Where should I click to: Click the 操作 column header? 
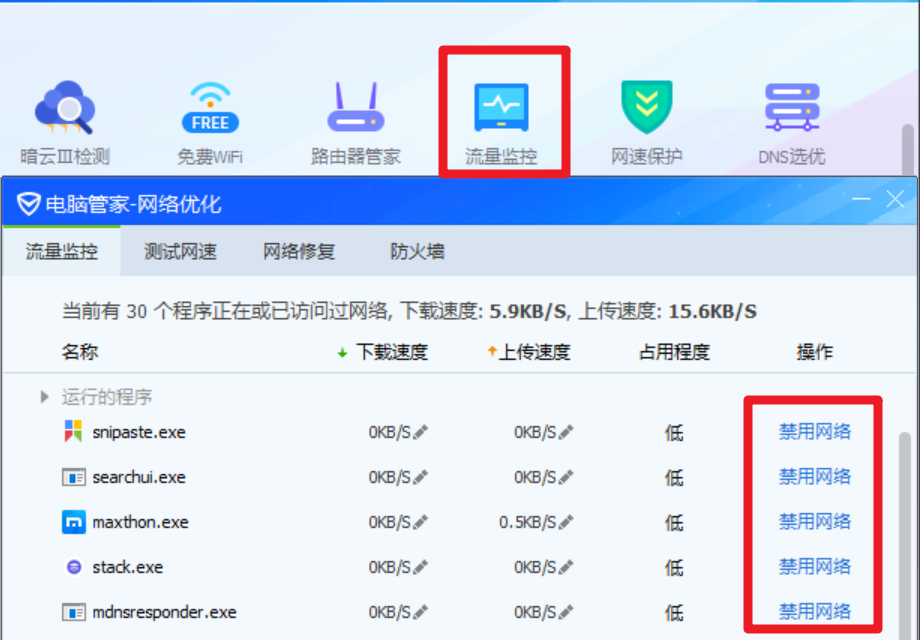(x=814, y=352)
